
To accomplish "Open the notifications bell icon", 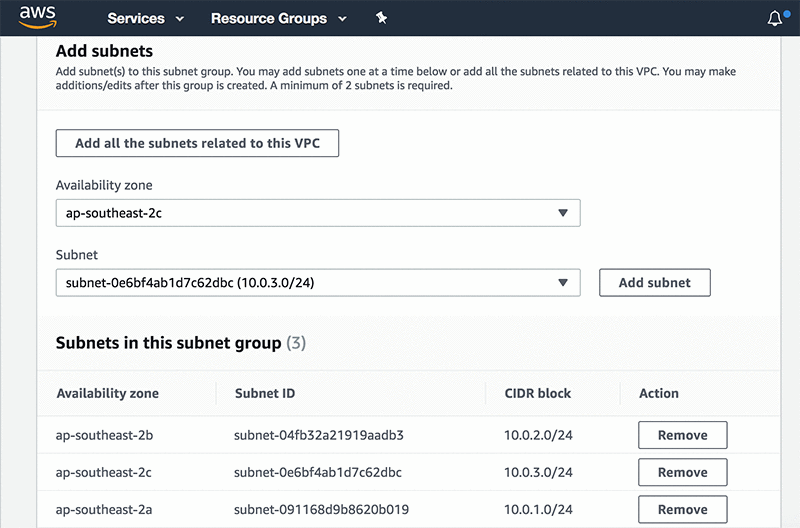I will click(775, 18).
